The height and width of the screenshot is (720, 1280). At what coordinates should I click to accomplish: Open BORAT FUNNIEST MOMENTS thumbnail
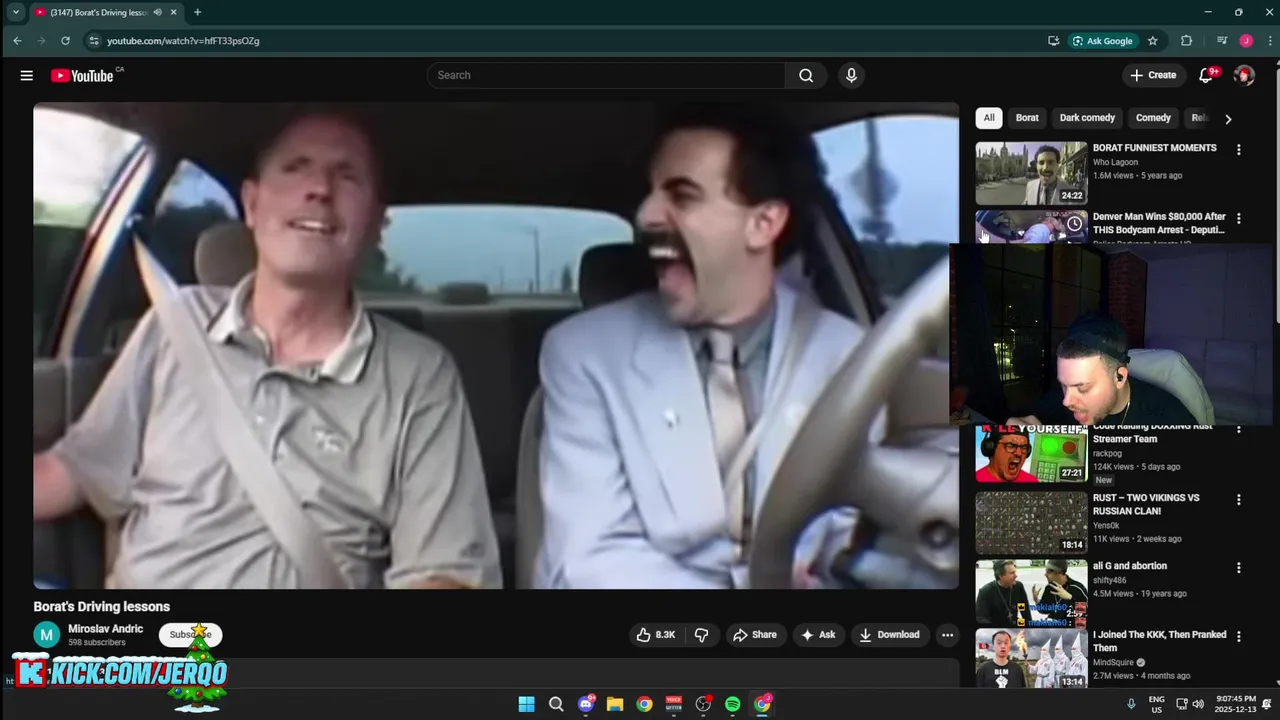[1031, 172]
